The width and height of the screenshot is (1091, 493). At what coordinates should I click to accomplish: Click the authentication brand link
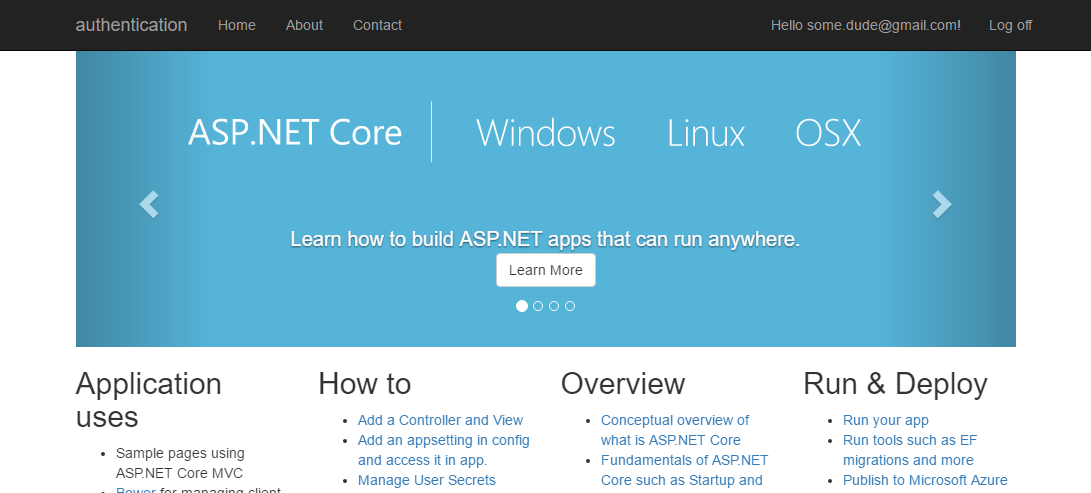point(131,25)
